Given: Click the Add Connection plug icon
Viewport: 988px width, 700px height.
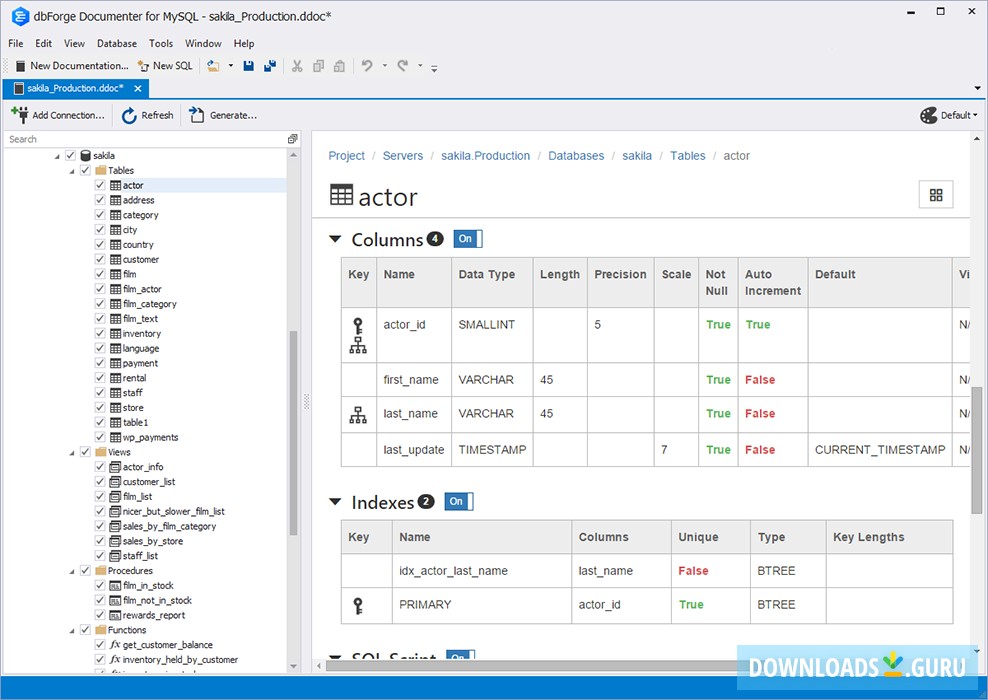Looking at the screenshot, I should coord(20,115).
